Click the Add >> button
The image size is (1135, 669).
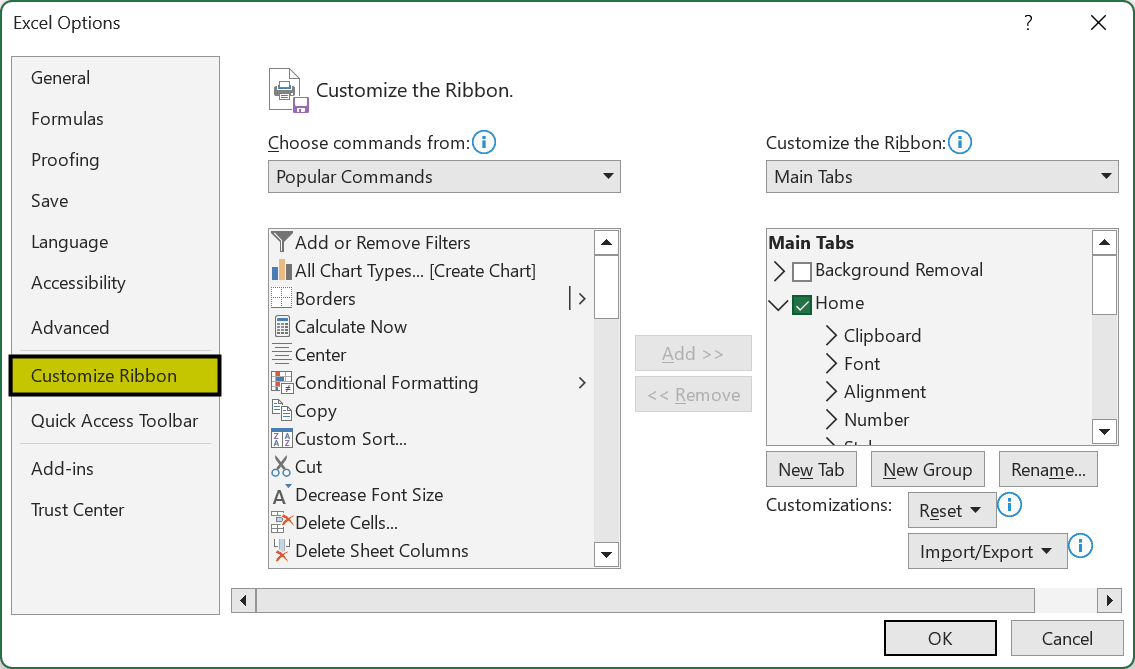693,353
